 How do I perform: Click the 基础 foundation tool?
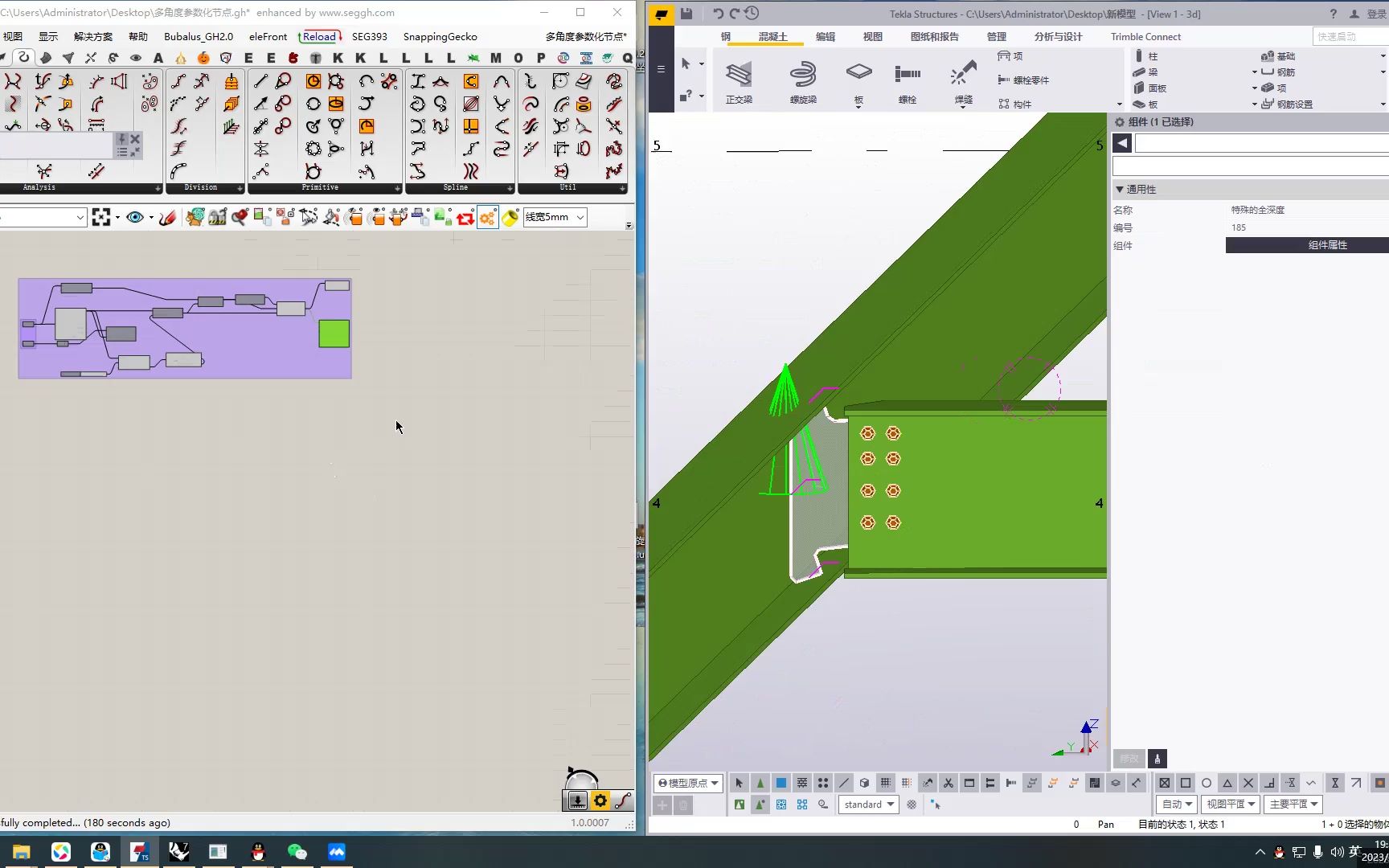point(1278,56)
